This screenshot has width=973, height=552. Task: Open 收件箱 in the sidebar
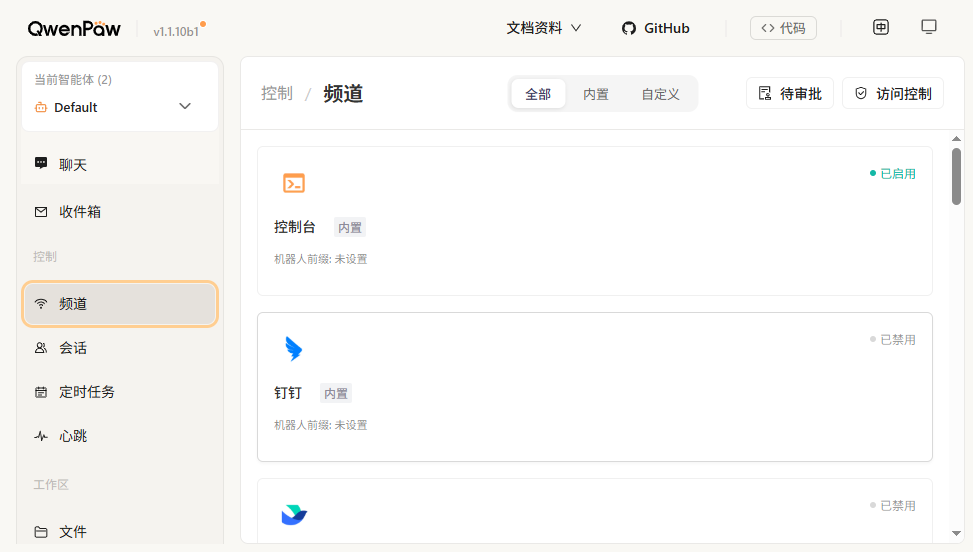point(120,211)
